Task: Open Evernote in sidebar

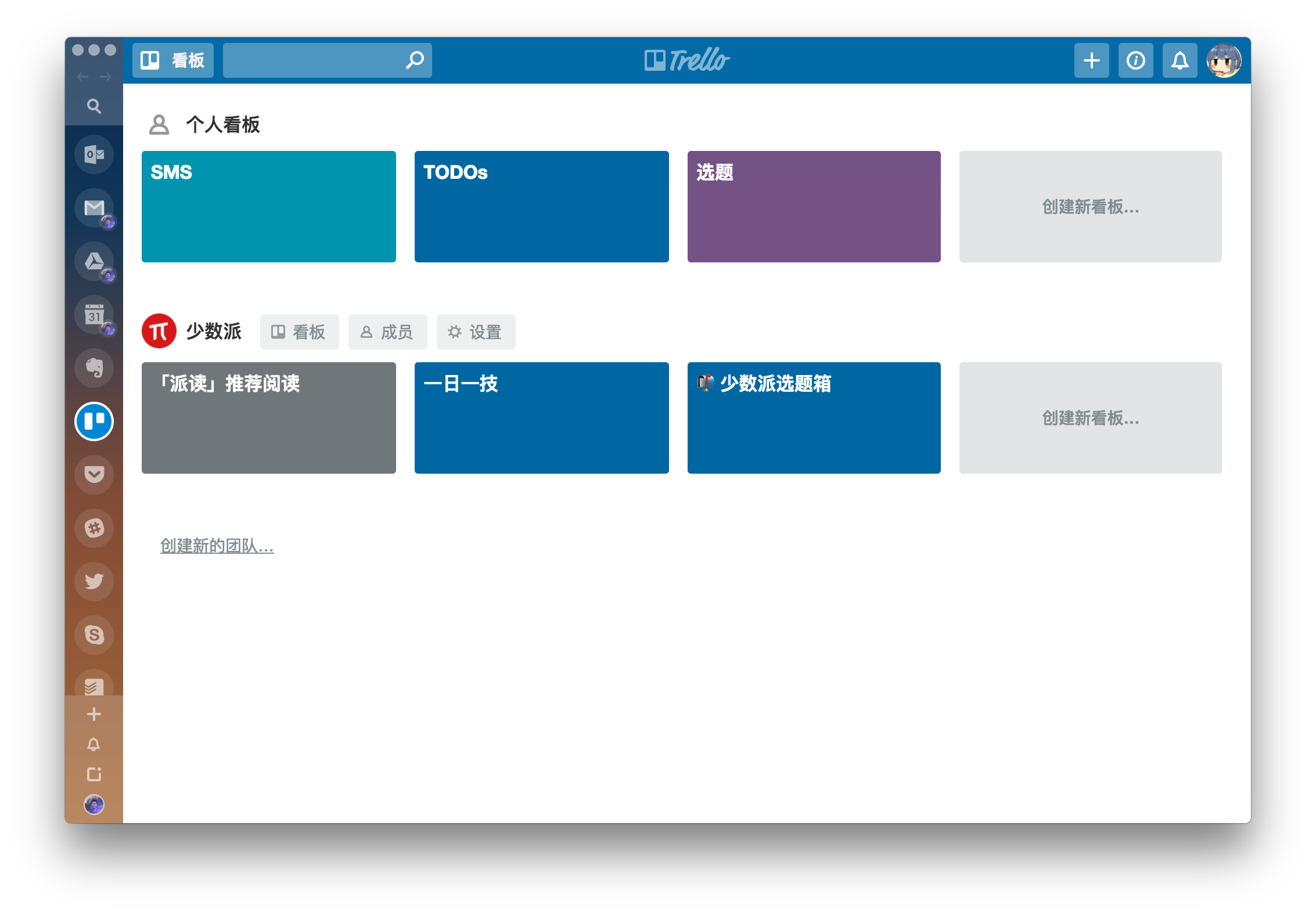Action: [94, 368]
